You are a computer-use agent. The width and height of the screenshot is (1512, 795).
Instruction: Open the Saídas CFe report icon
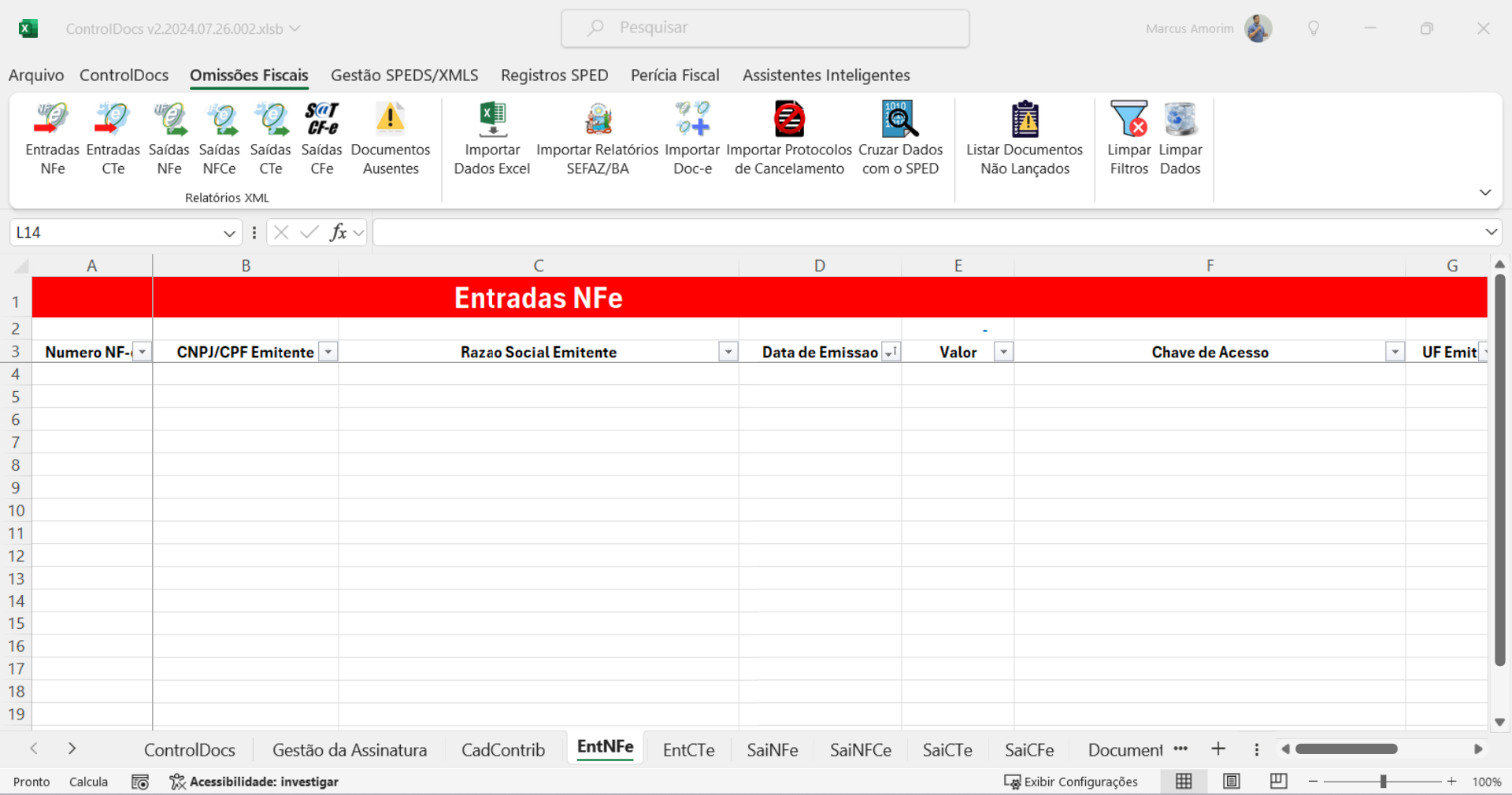321,120
